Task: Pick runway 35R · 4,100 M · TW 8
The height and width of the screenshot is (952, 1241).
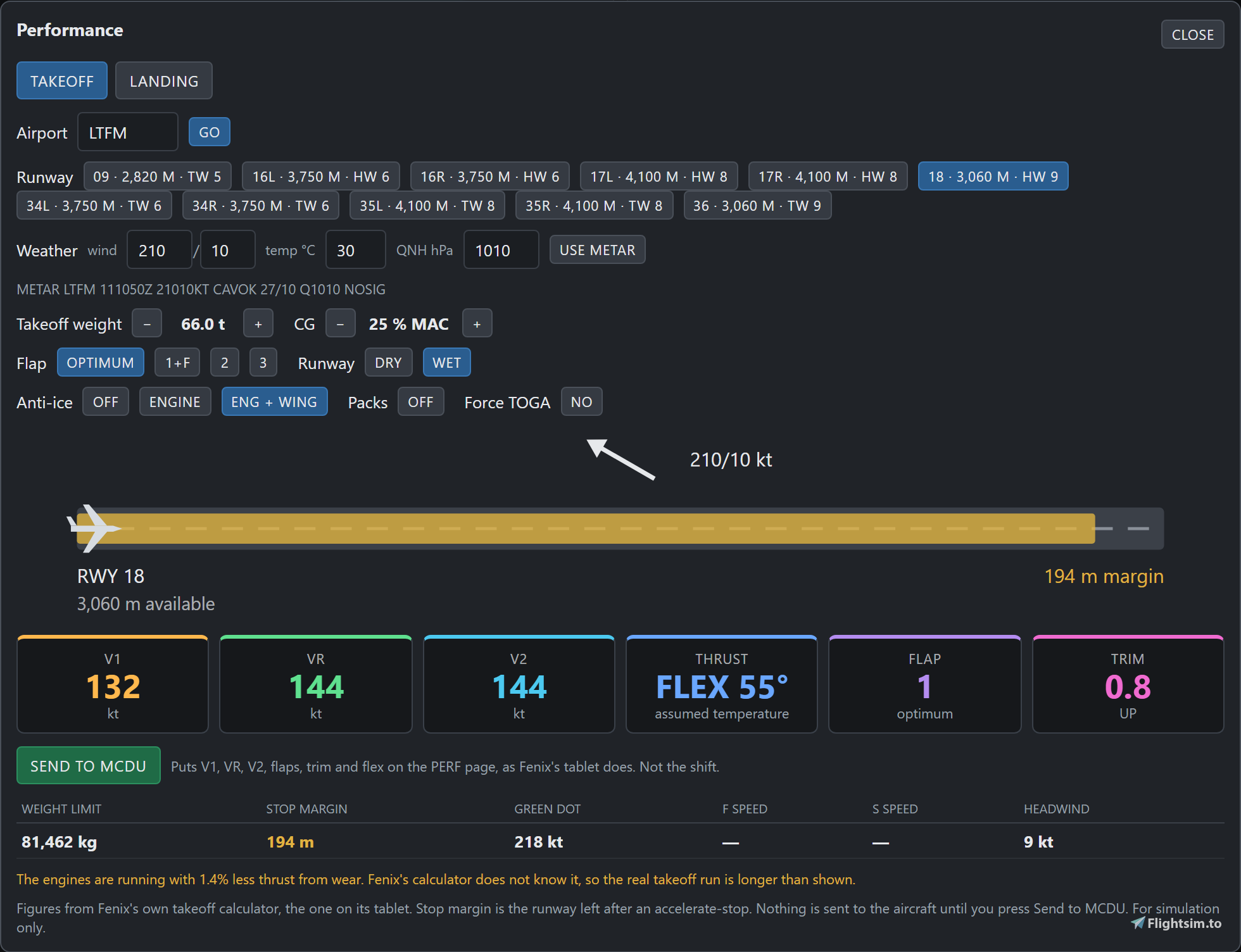Action: (593, 206)
